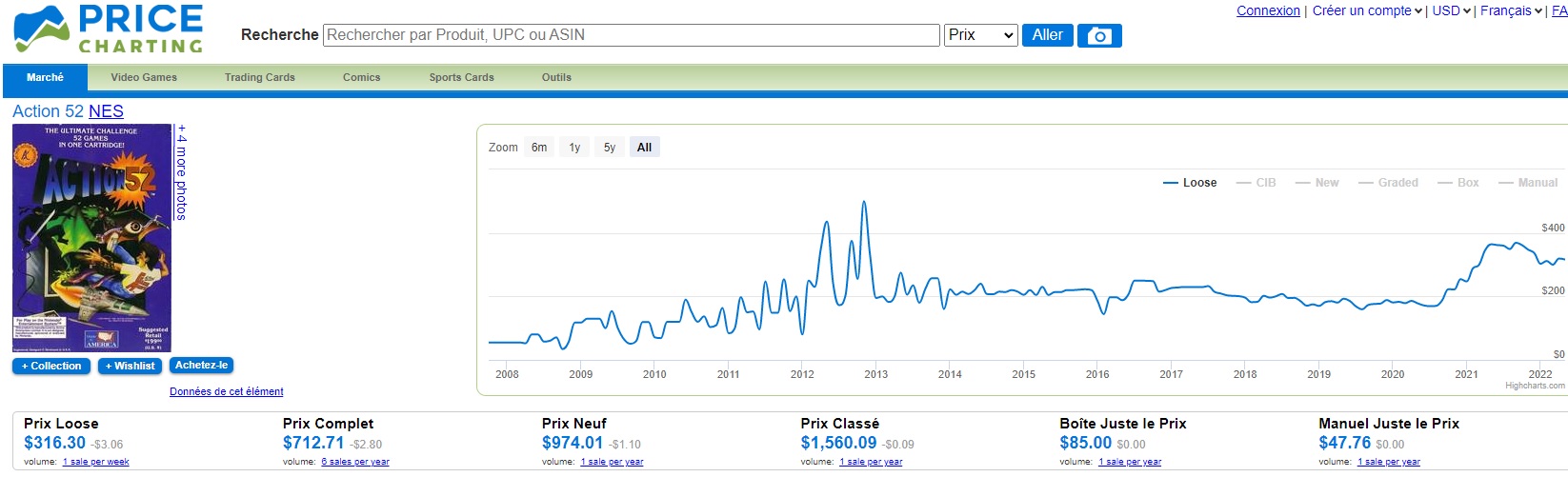Open the Video Games menu tab
Viewport: 1568px width, 477px height.
(x=144, y=77)
